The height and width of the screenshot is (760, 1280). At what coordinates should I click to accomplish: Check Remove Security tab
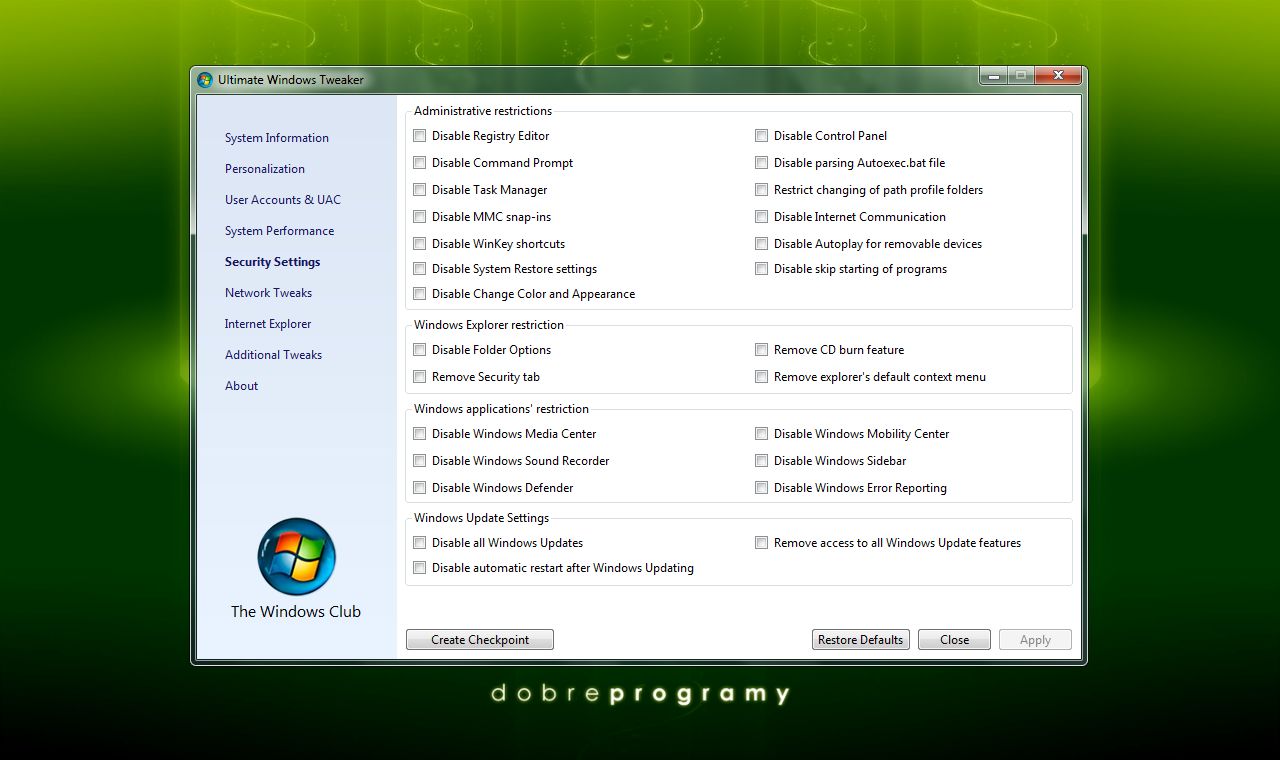point(420,377)
